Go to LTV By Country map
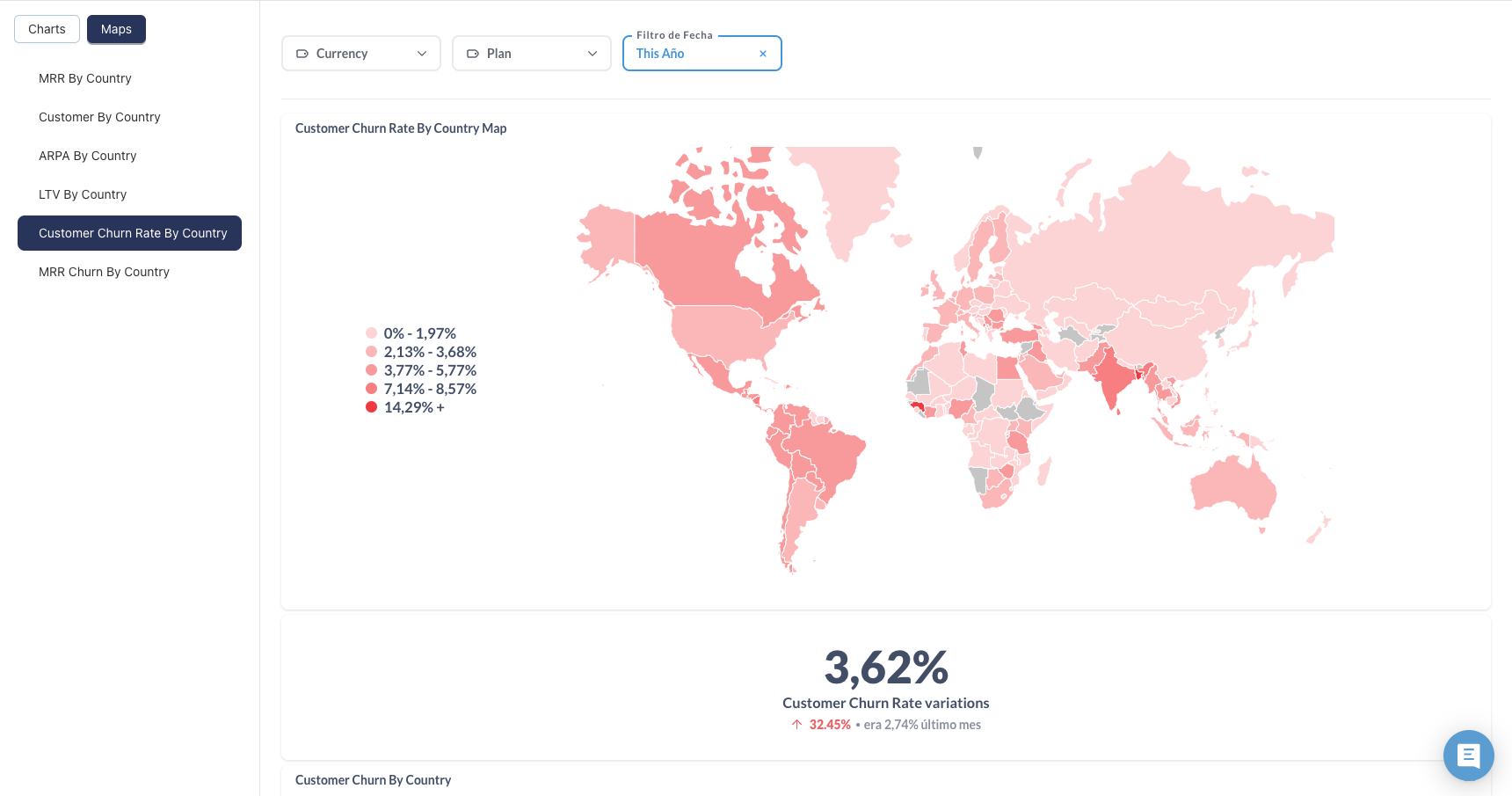Image resolution: width=1512 pixels, height=796 pixels. coord(83,194)
